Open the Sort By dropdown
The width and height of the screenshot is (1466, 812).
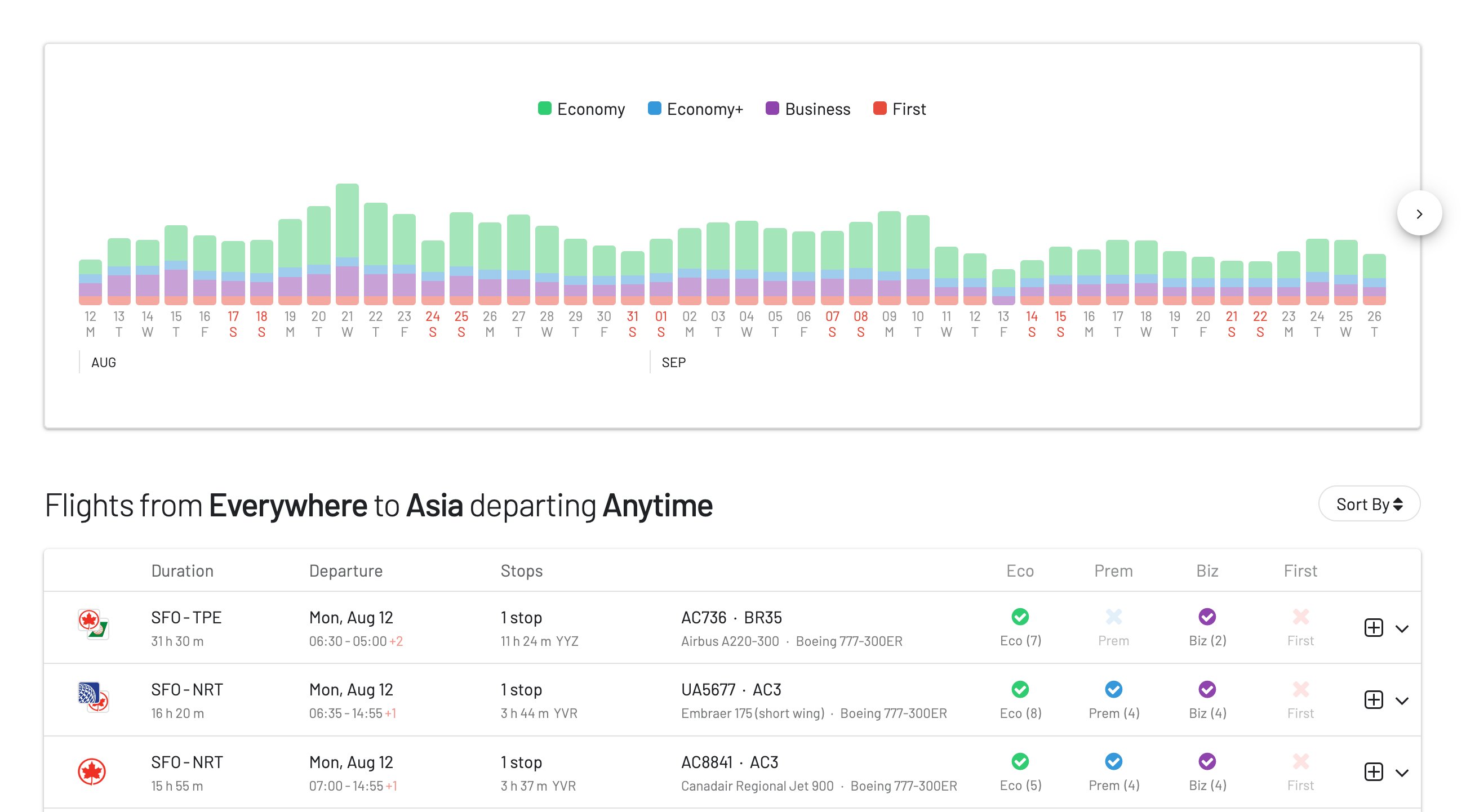coord(1369,504)
